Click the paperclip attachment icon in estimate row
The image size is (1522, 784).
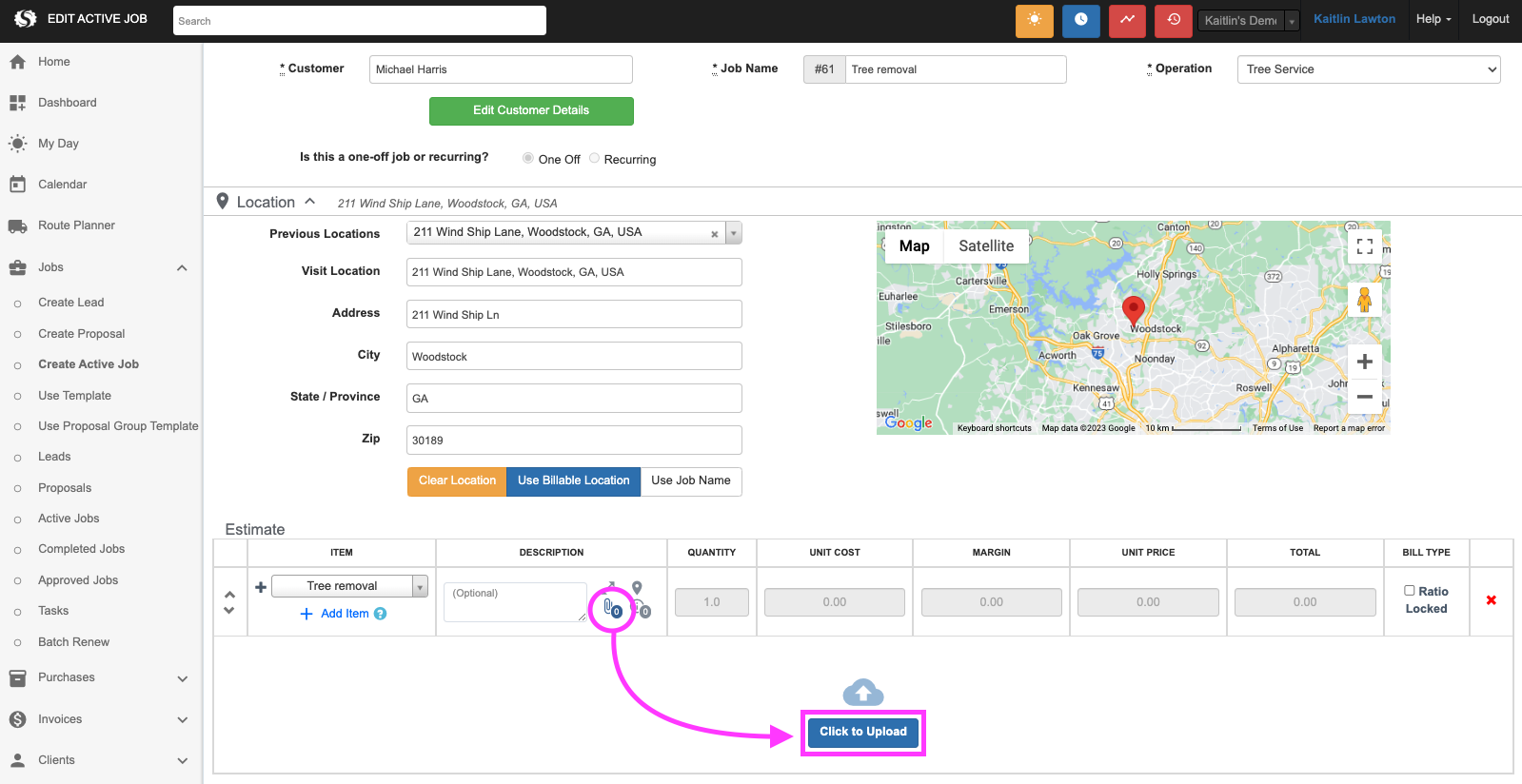610,606
